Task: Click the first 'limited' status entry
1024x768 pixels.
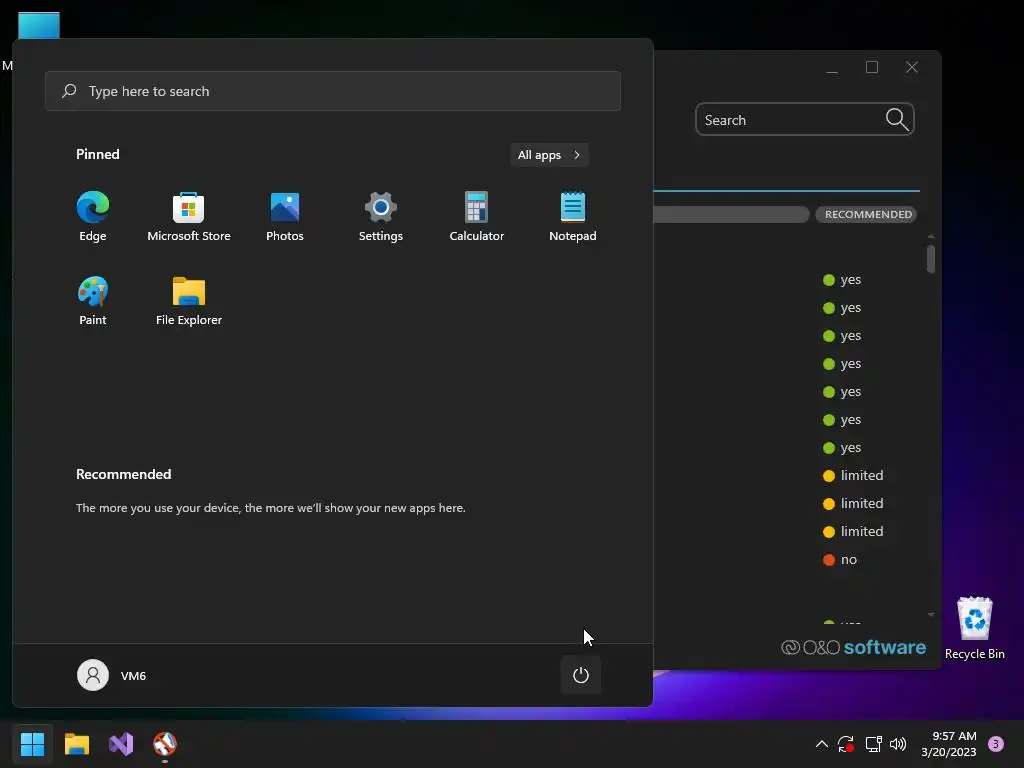Action: coord(853,475)
